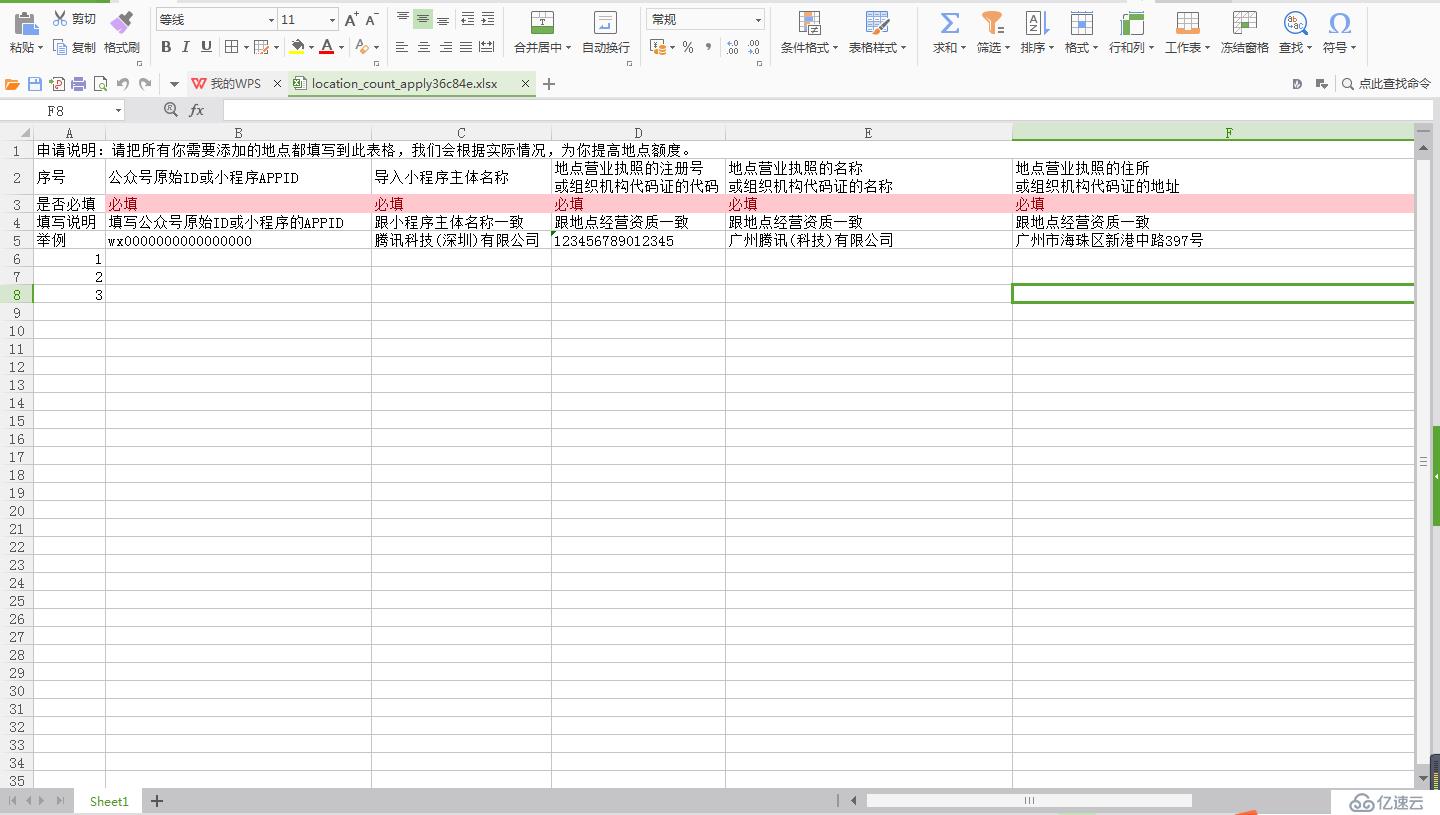
Task: Toggle Italic formatting
Action: [x=186, y=47]
